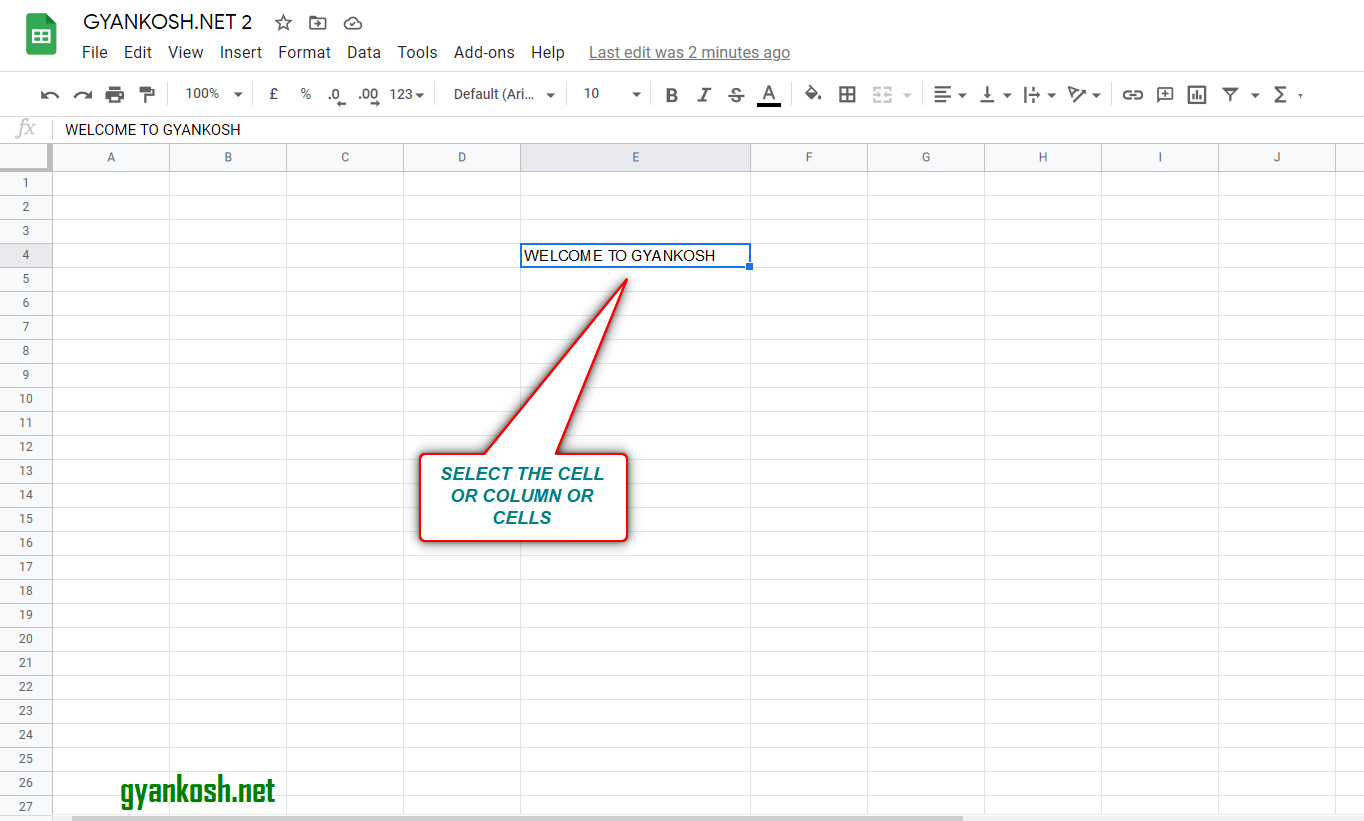This screenshot has height=821, width=1364.
Task: Insert a comment with the plus-bubble icon
Action: coord(1165,95)
